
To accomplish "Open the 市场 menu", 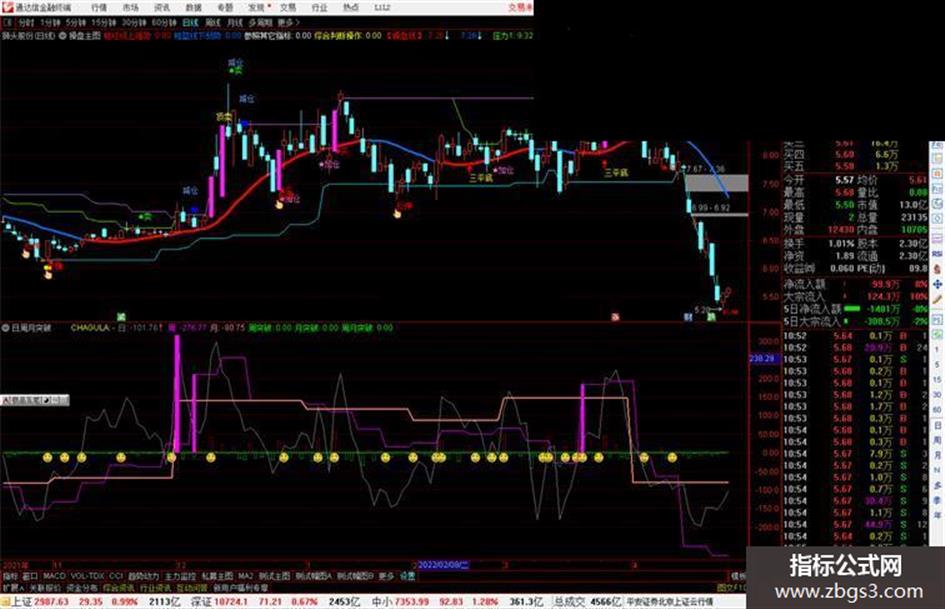I will 130,8.
